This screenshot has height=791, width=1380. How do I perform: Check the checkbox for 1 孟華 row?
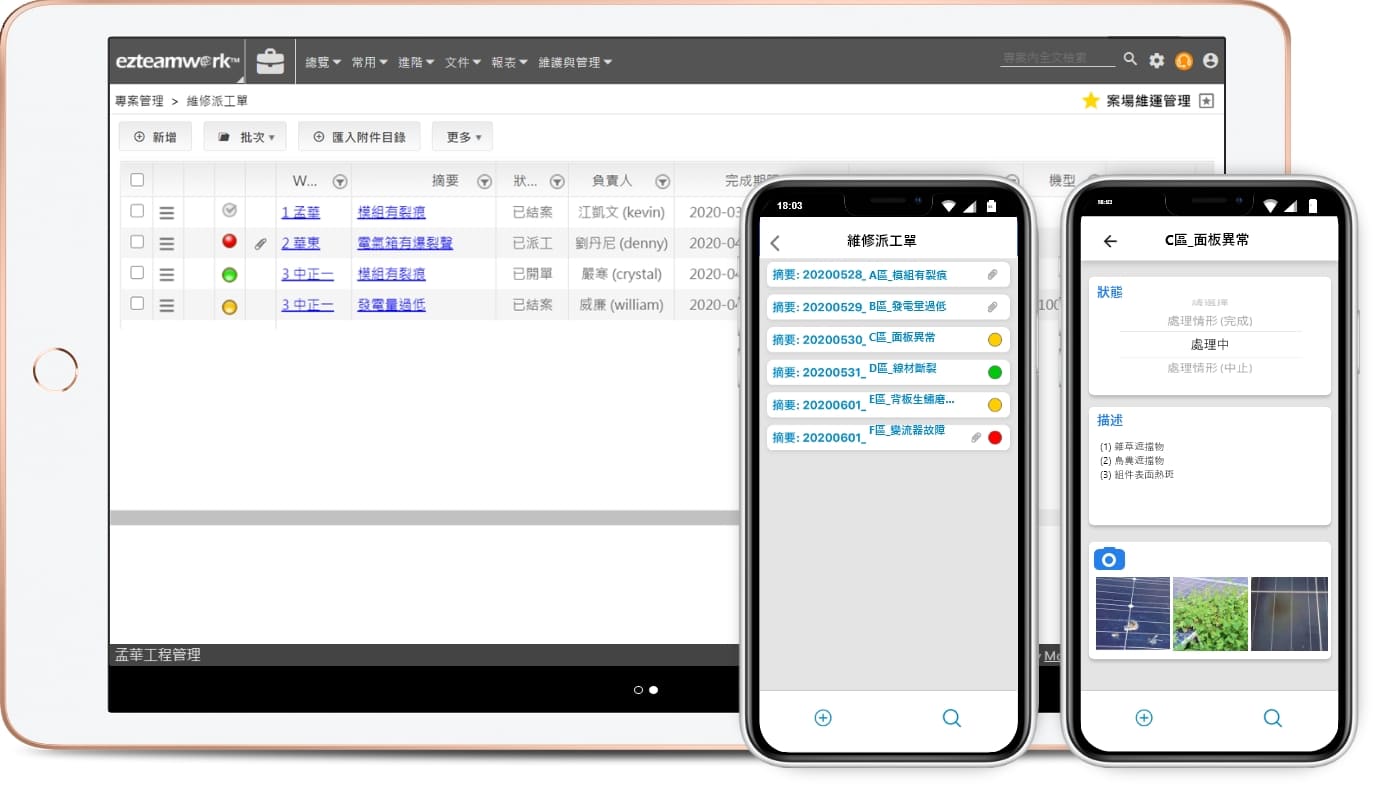point(137,211)
